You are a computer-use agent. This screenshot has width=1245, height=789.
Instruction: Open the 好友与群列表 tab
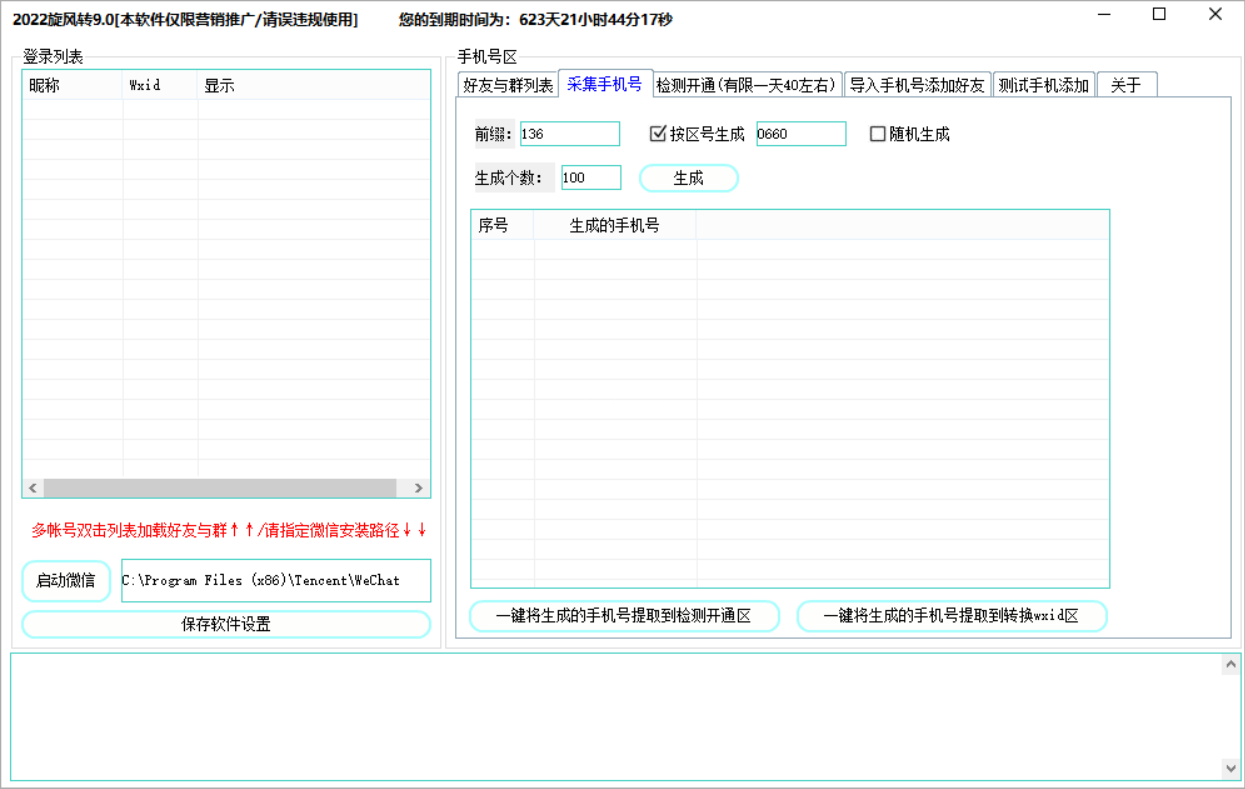(x=510, y=84)
